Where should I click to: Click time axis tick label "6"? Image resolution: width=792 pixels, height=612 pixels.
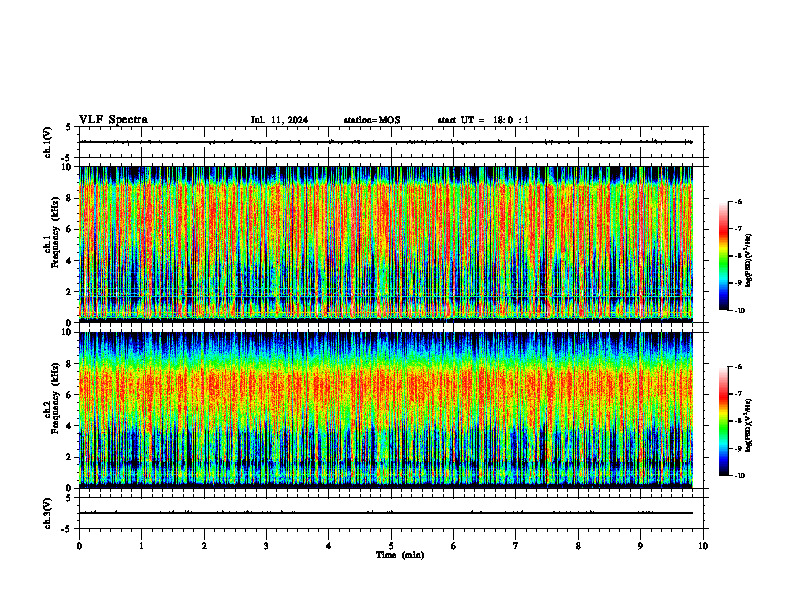pyautogui.click(x=454, y=546)
